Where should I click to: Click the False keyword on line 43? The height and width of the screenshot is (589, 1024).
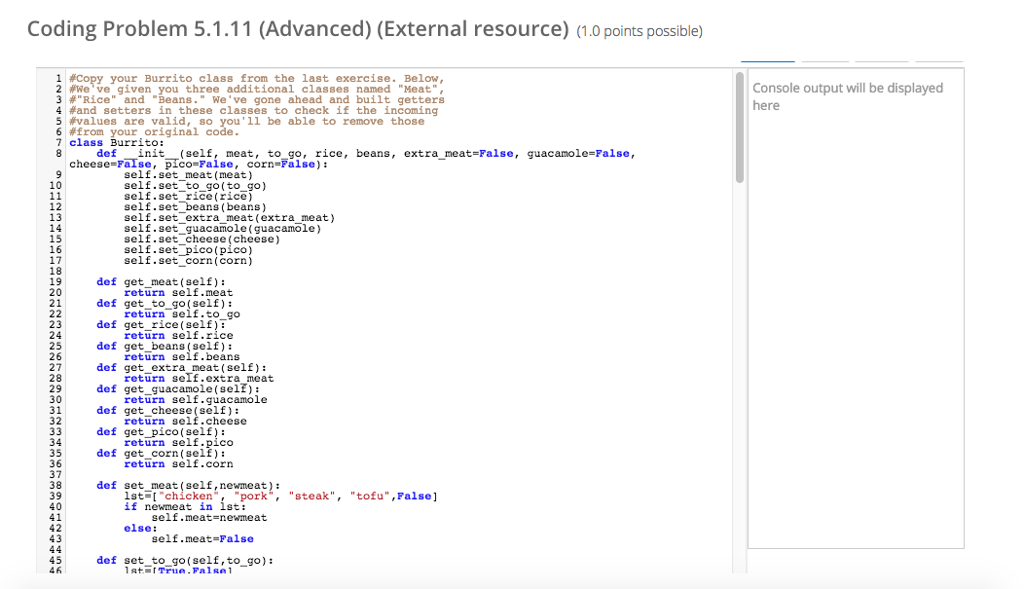tap(237, 538)
